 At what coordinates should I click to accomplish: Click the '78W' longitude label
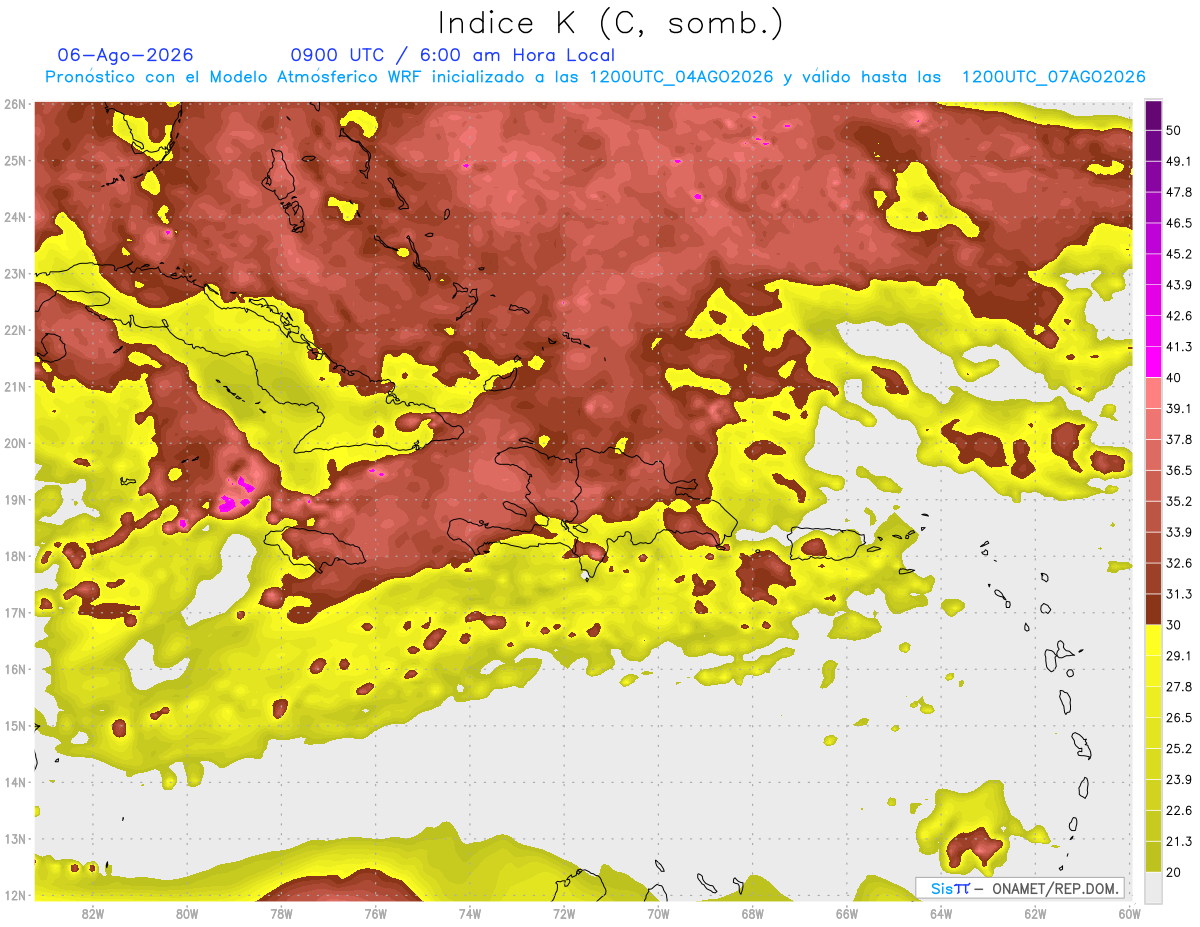tap(281, 914)
